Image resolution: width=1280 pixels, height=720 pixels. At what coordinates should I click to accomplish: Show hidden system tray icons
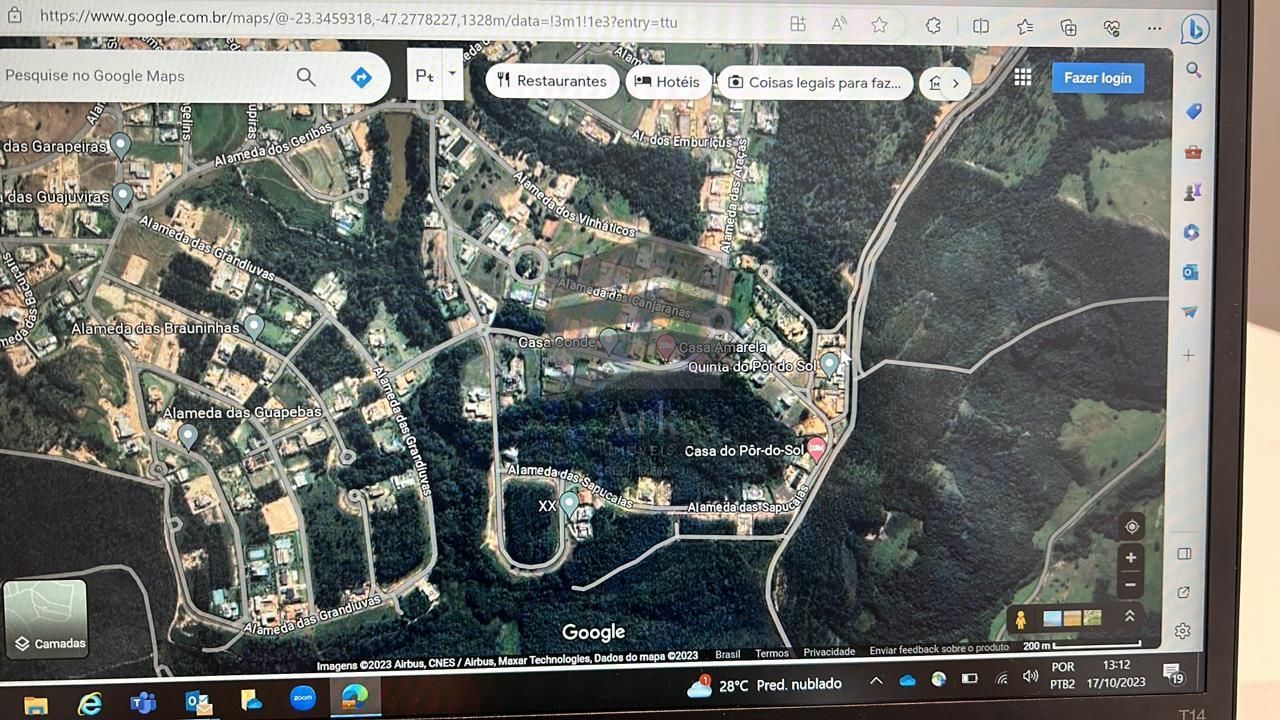[x=876, y=681]
